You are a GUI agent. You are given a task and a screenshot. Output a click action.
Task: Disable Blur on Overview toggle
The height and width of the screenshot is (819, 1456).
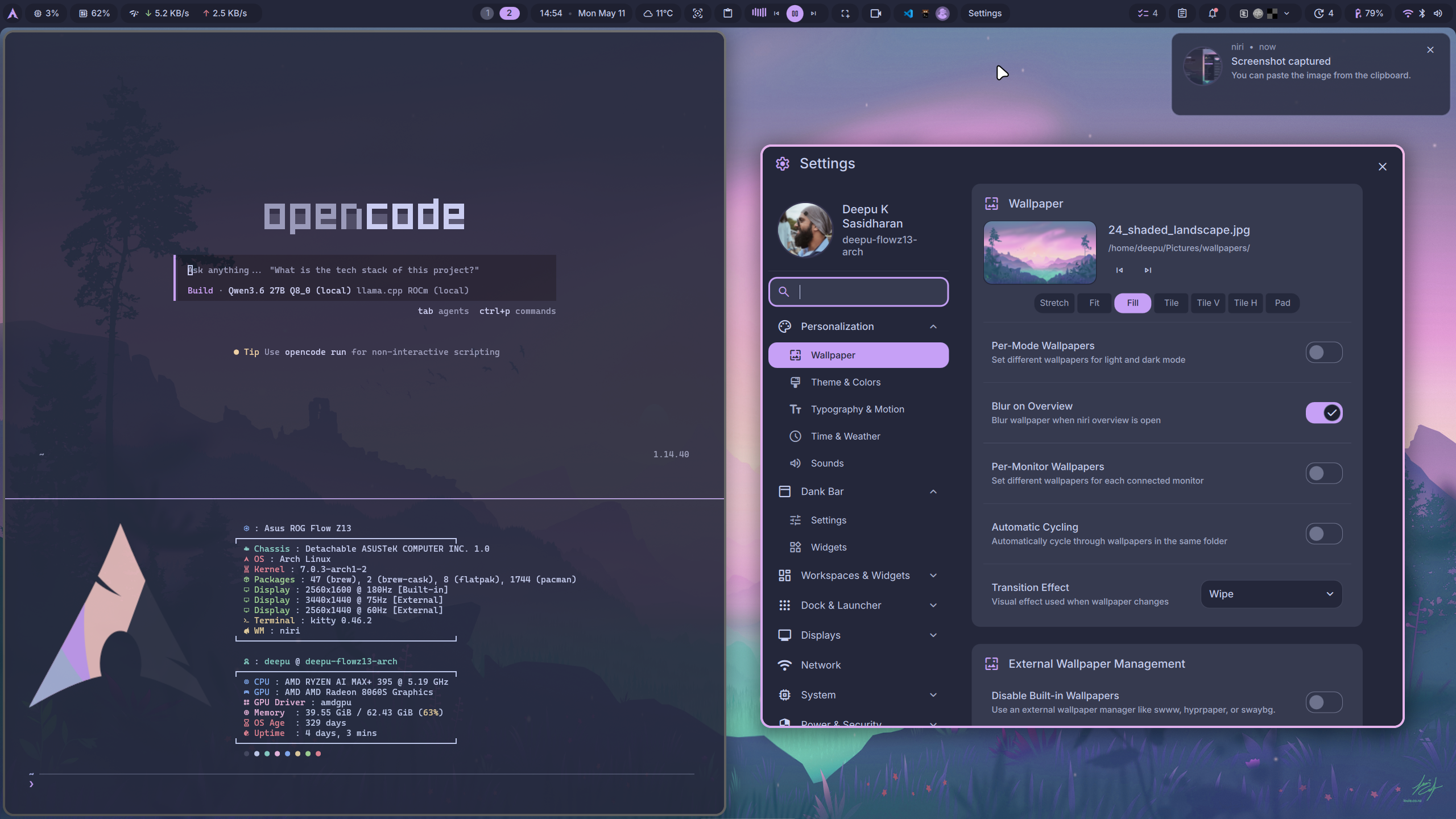click(x=1324, y=413)
